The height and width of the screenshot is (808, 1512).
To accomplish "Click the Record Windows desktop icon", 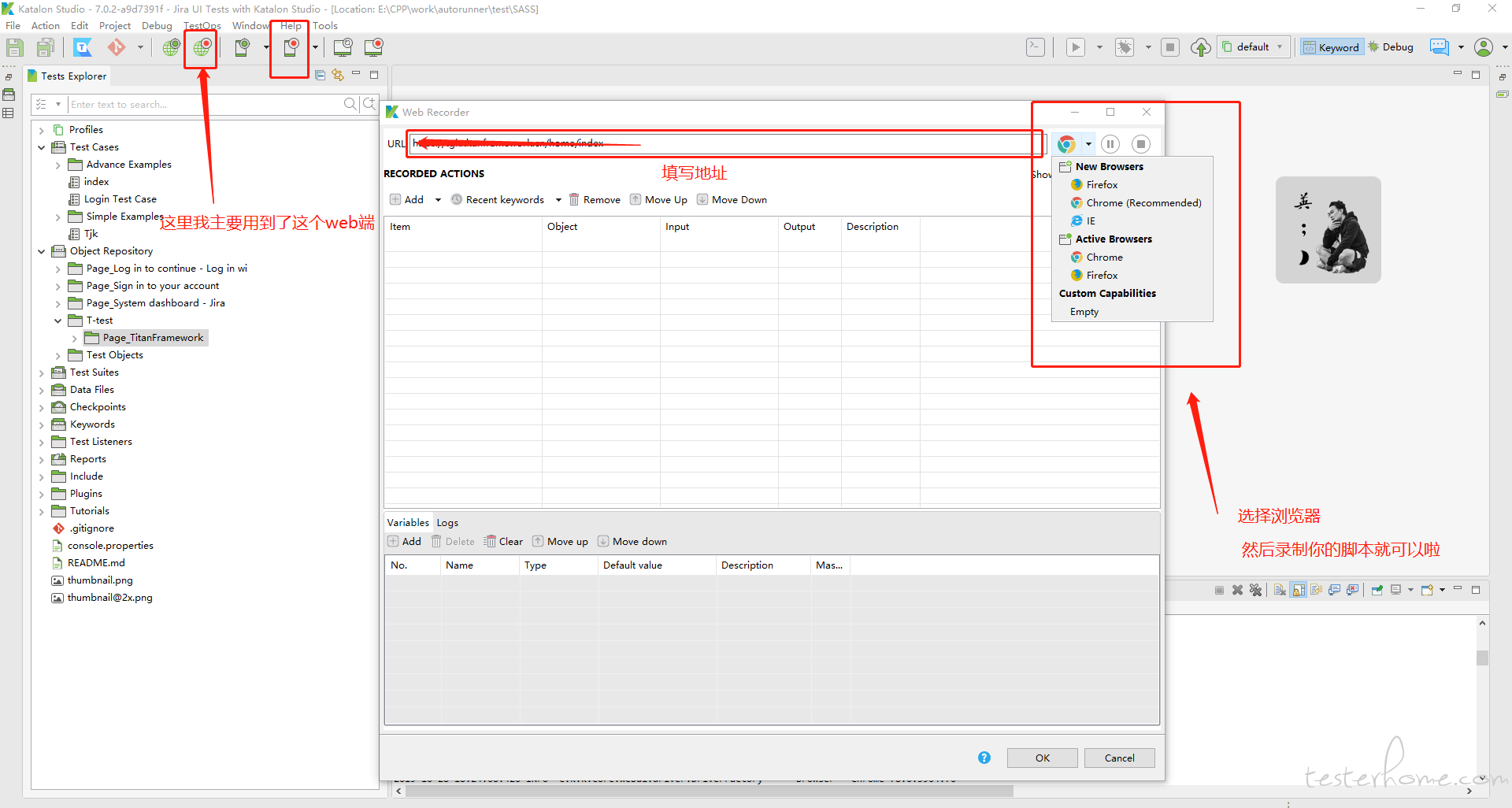I will [x=373, y=47].
